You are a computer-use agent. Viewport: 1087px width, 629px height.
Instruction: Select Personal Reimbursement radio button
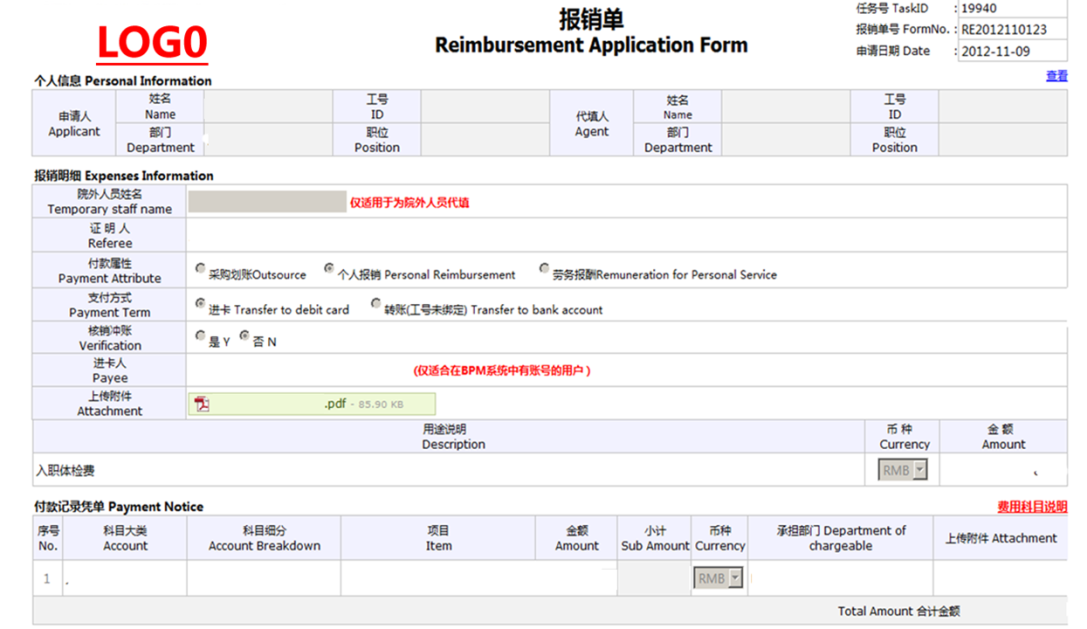(x=329, y=269)
